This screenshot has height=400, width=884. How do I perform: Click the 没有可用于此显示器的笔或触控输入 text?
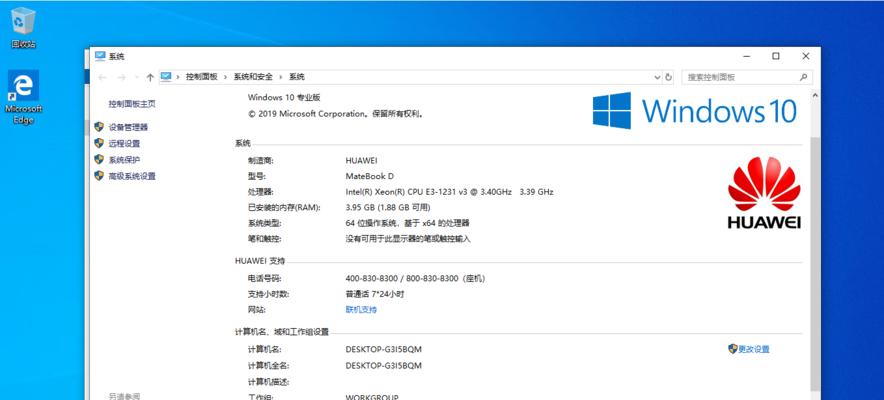pyautogui.click(x=408, y=239)
